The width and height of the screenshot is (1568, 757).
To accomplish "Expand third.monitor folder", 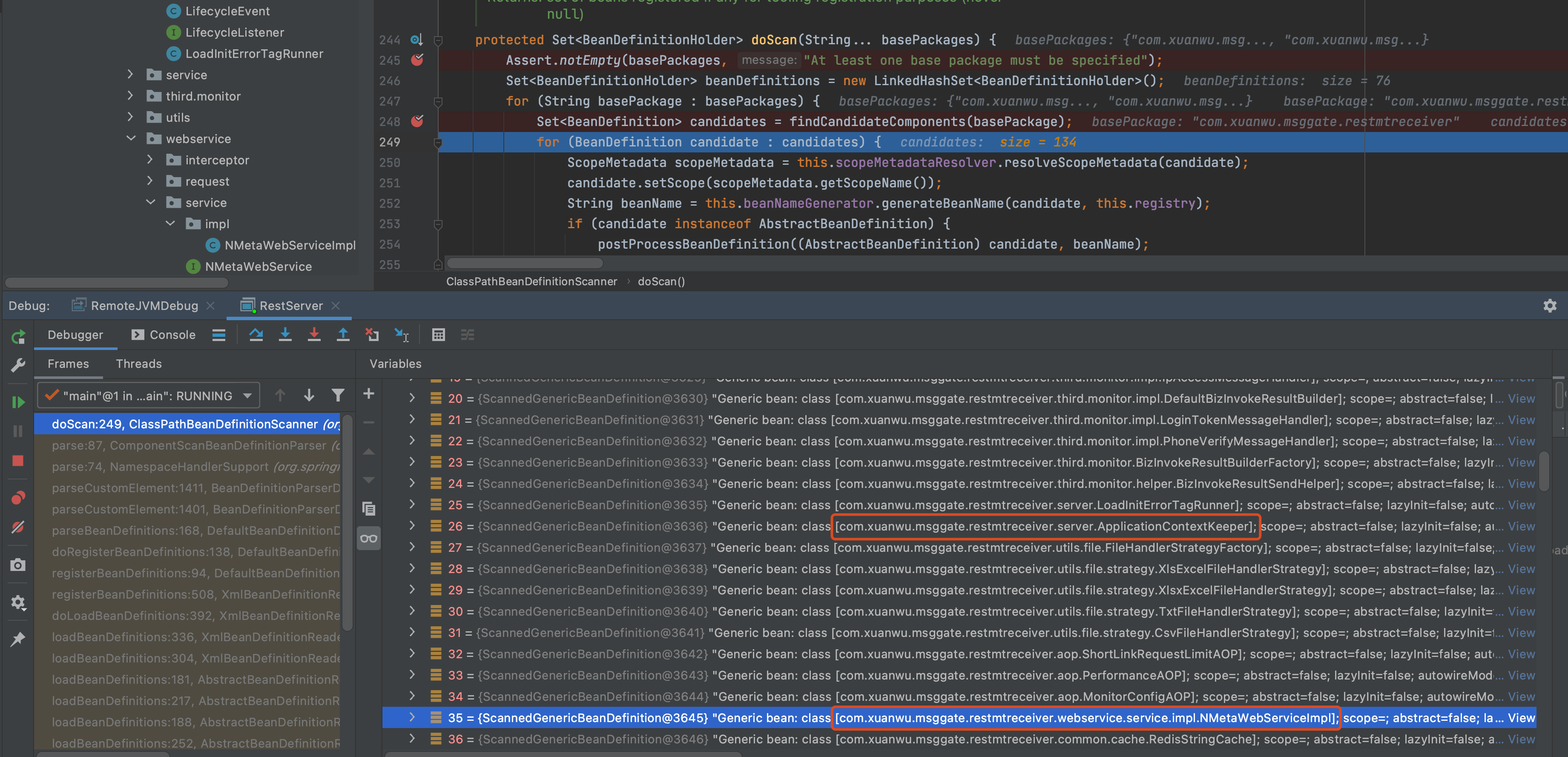I will click(129, 95).
